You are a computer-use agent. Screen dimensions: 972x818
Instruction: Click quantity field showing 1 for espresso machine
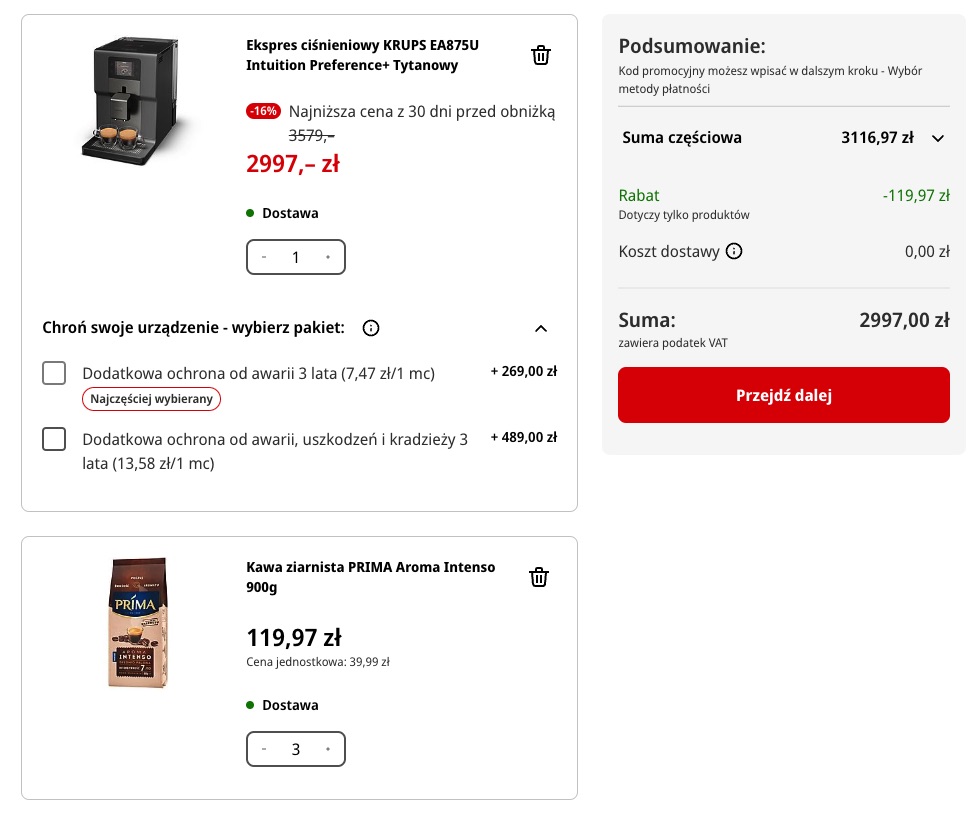point(296,257)
